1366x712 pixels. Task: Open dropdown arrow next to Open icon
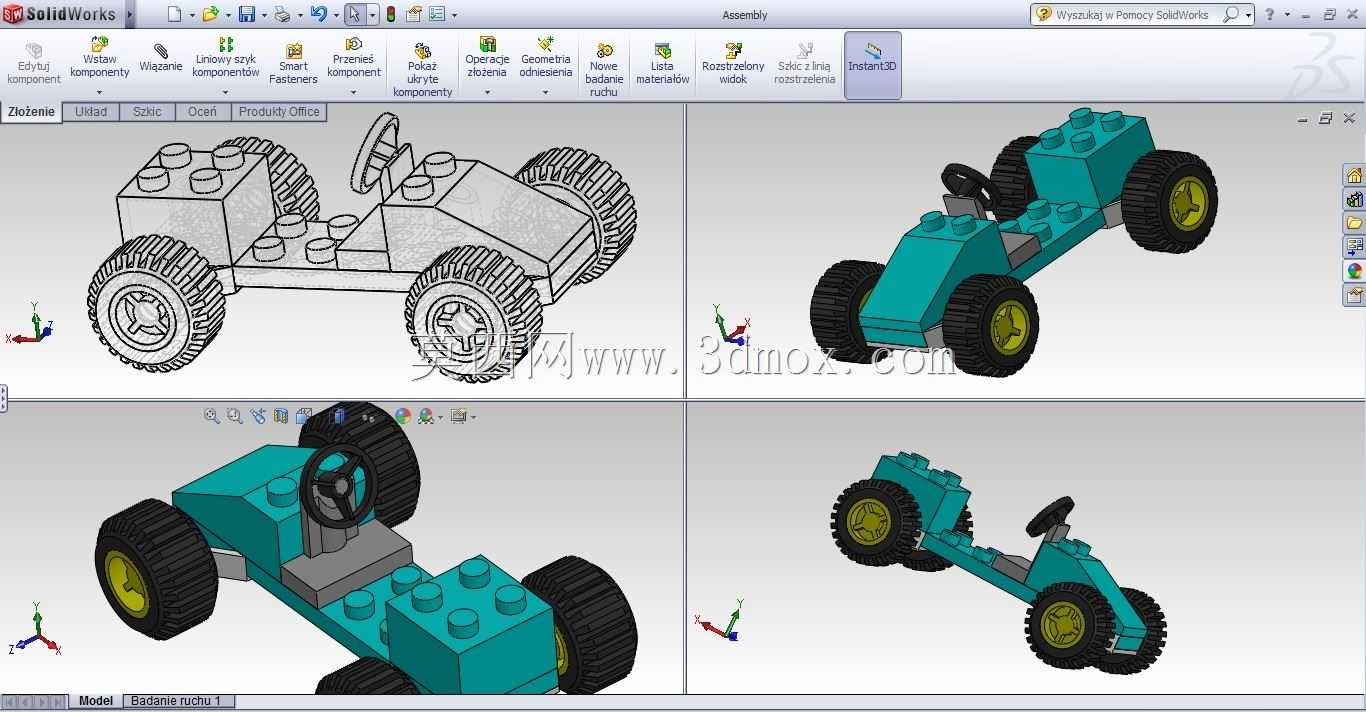point(227,15)
